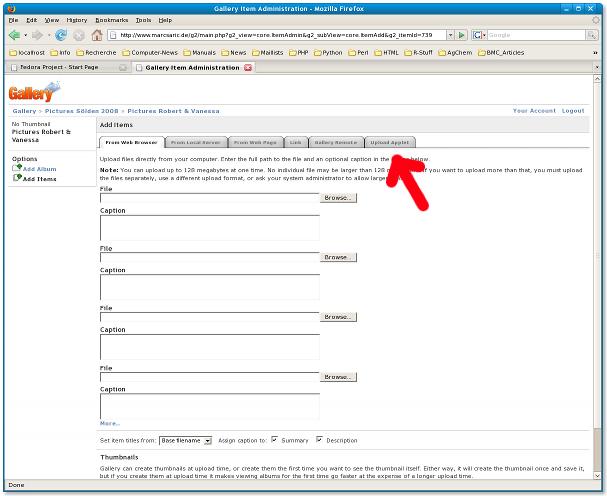Click the Forward navigation arrow
The height and width of the screenshot is (496, 607).
[38, 35]
